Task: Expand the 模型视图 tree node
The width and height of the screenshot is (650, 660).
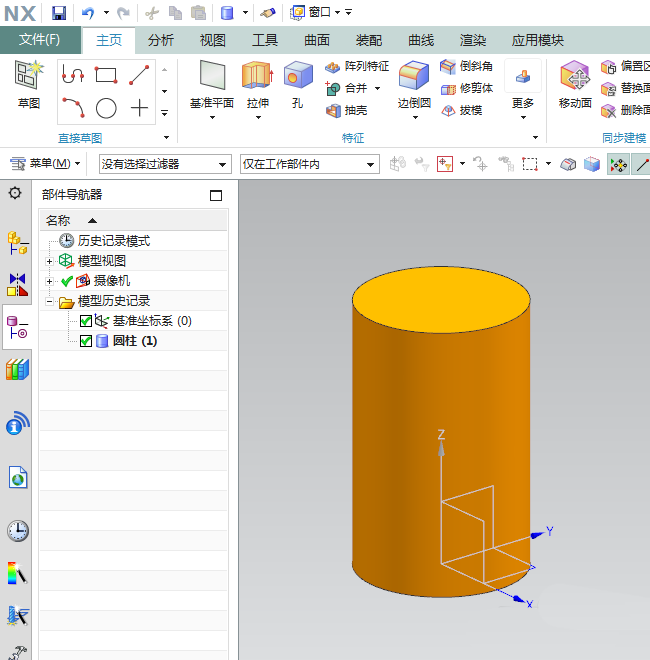Action: (x=50, y=261)
